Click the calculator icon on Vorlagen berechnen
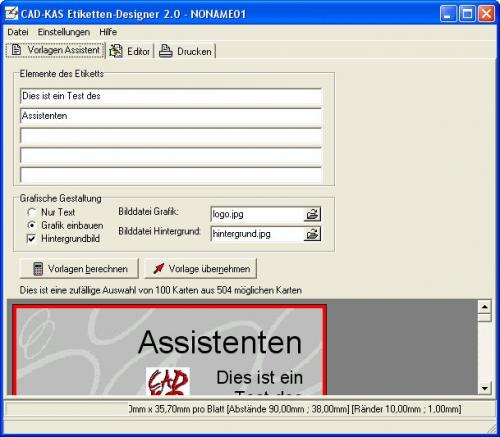The height and width of the screenshot is (437, 500). point(38,269)
